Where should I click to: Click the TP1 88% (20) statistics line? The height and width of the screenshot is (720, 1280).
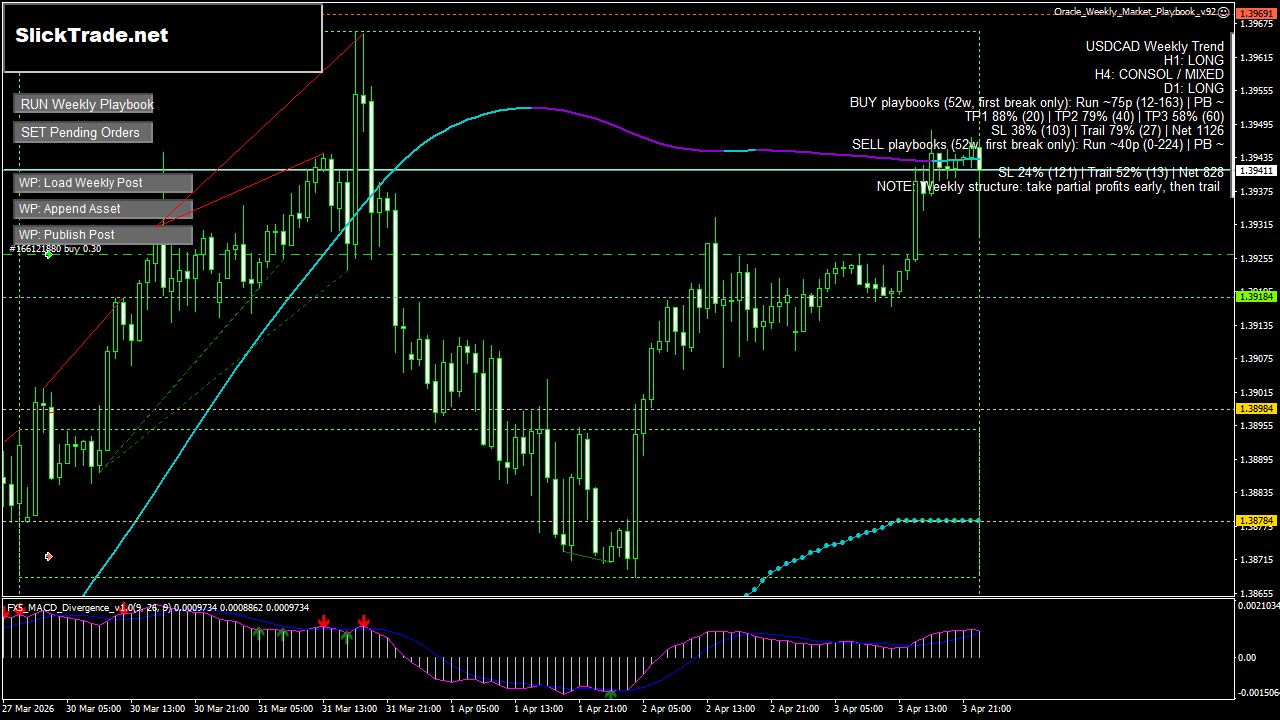pyautogui.click(x=1094, y=116)
